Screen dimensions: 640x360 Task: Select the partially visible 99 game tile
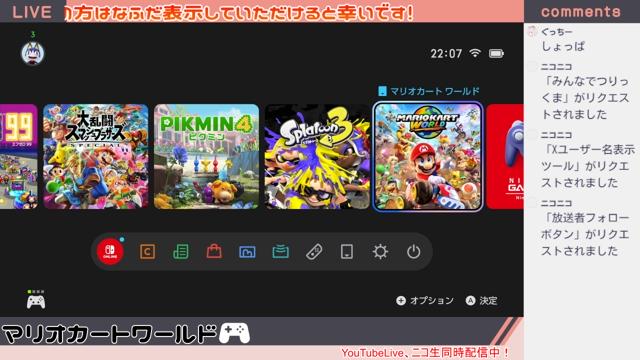coord(19,157)
